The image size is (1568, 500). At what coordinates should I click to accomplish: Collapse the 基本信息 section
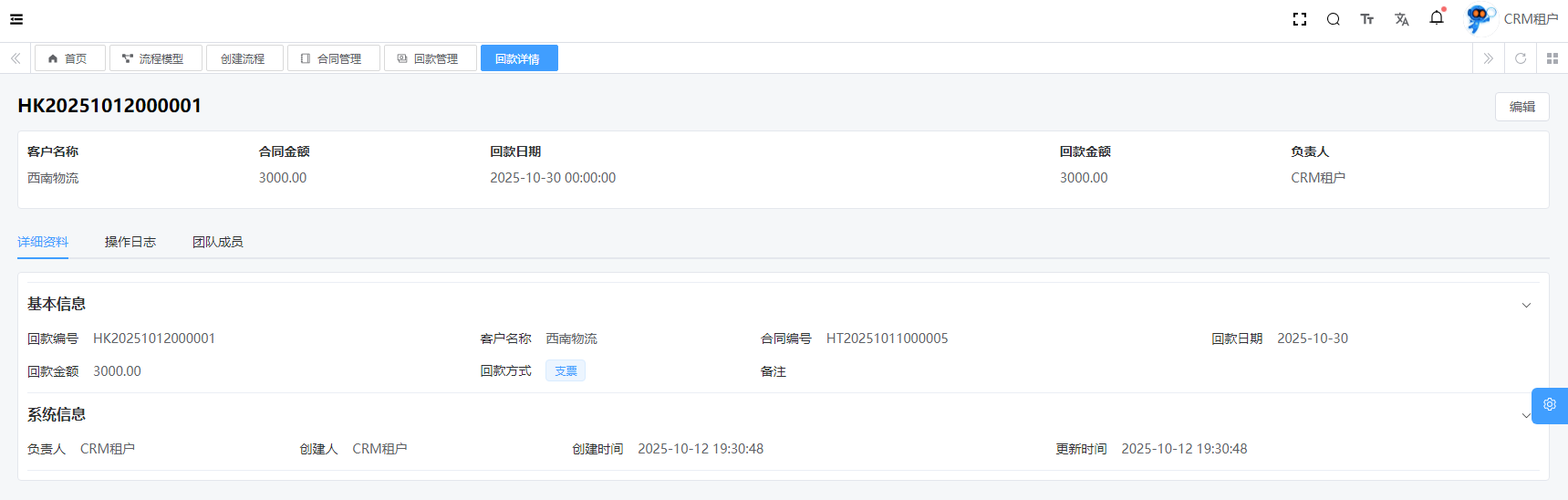pos(1526,306)
